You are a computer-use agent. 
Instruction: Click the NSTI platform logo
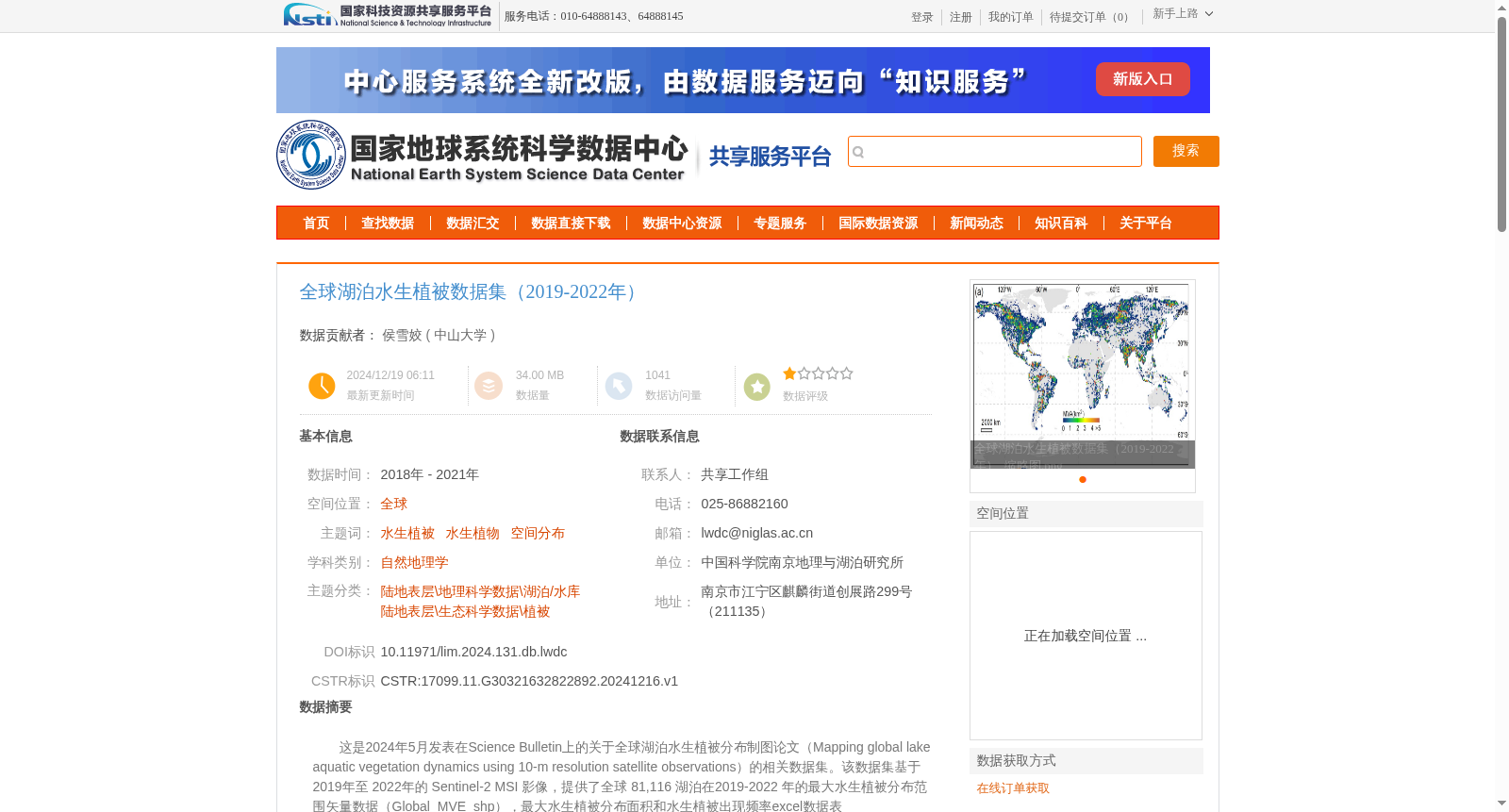coord(388,15)
